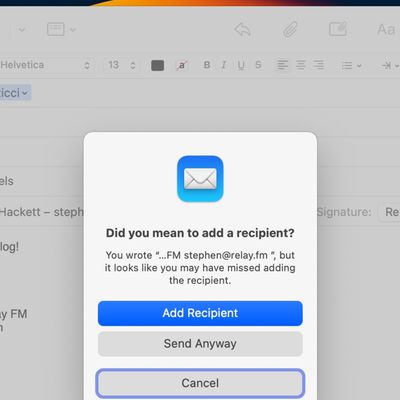Align text left
Screen dimensions: 400x400
tap(282, 65)
